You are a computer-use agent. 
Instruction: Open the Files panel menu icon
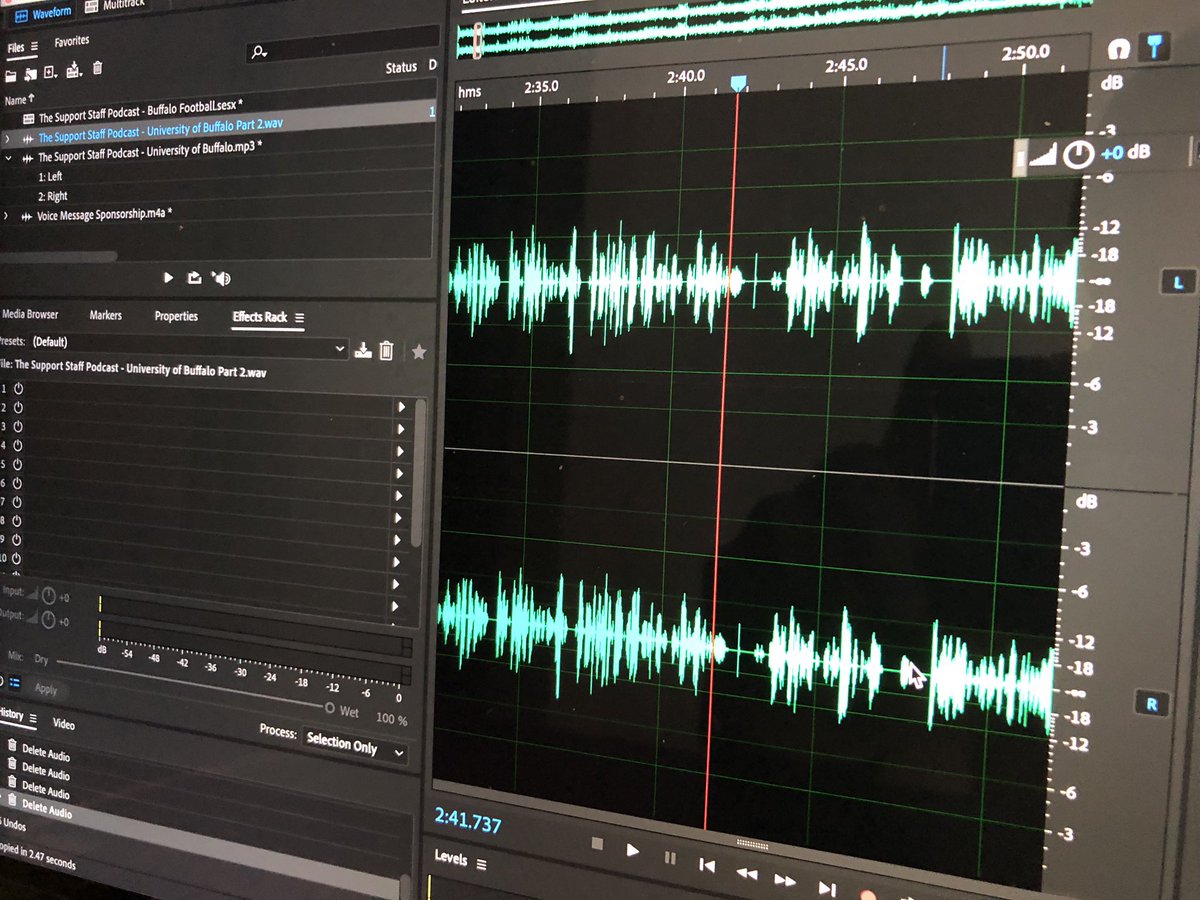pos(33,47)
